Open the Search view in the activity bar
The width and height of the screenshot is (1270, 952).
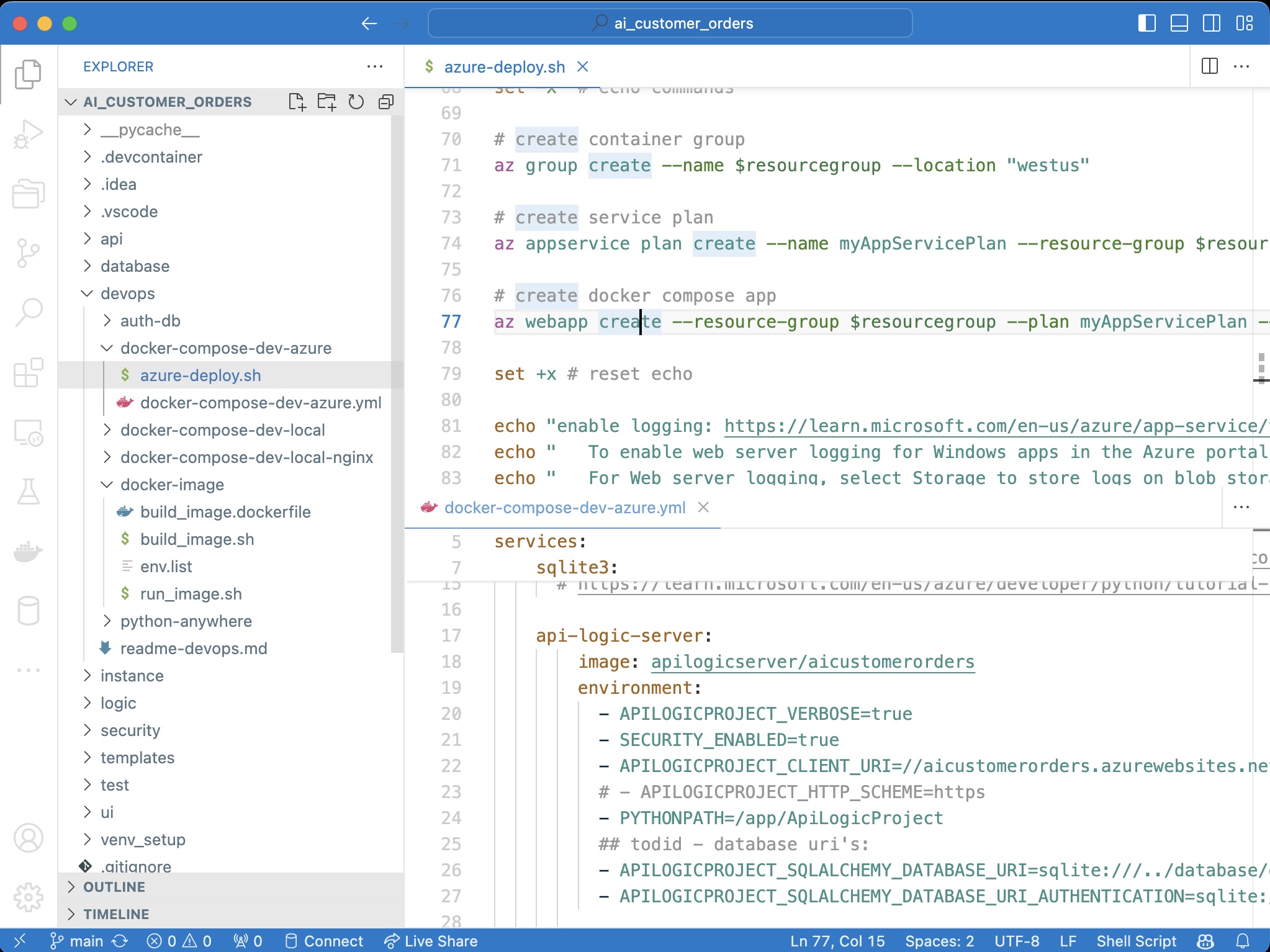pyautogui.click(x=28, y=312)
